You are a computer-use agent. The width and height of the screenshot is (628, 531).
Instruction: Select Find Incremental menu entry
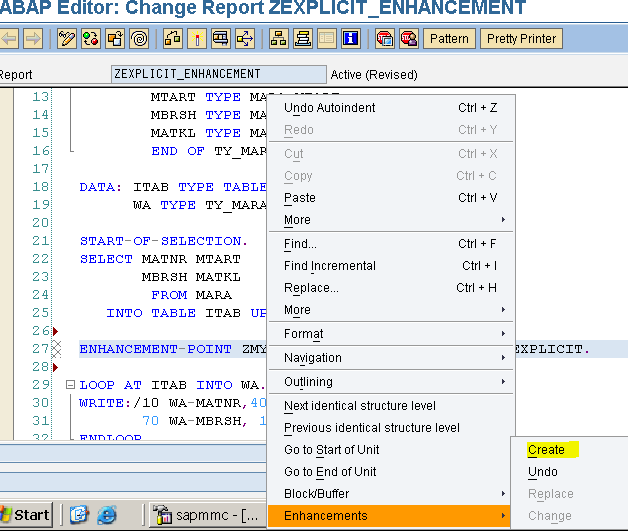(391, 266)
